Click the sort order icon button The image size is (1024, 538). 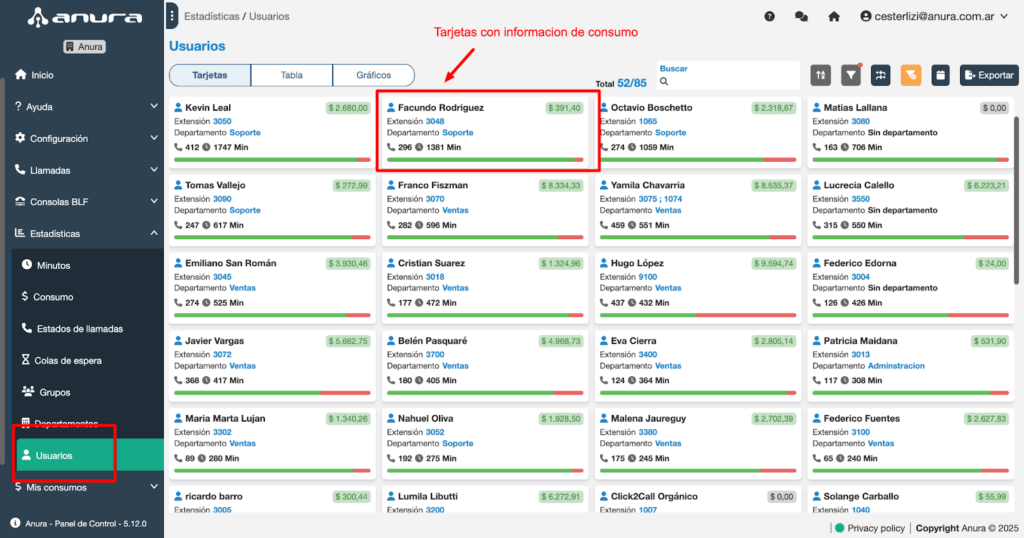point(821,75)
